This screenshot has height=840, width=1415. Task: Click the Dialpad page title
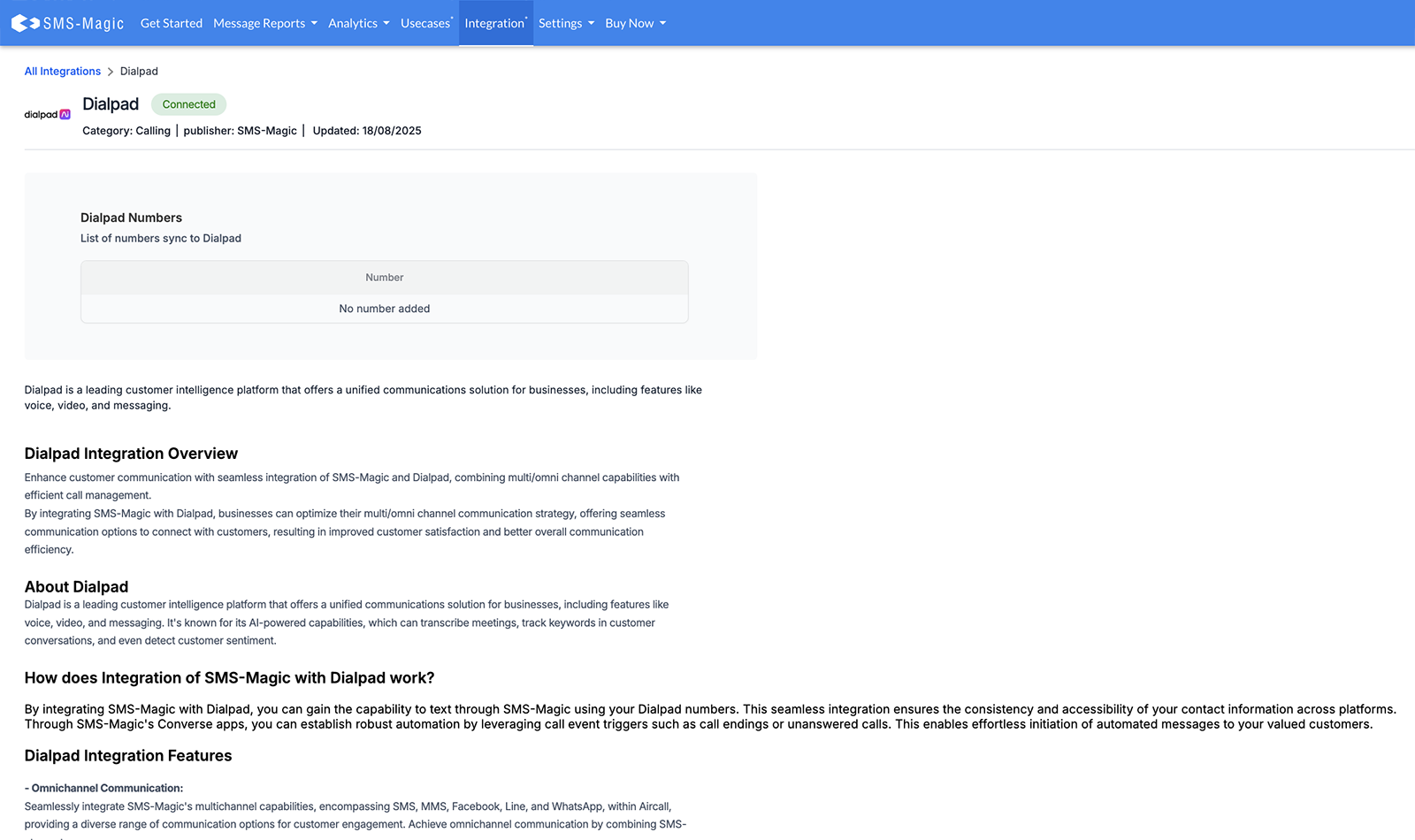(x=111, y=104)
